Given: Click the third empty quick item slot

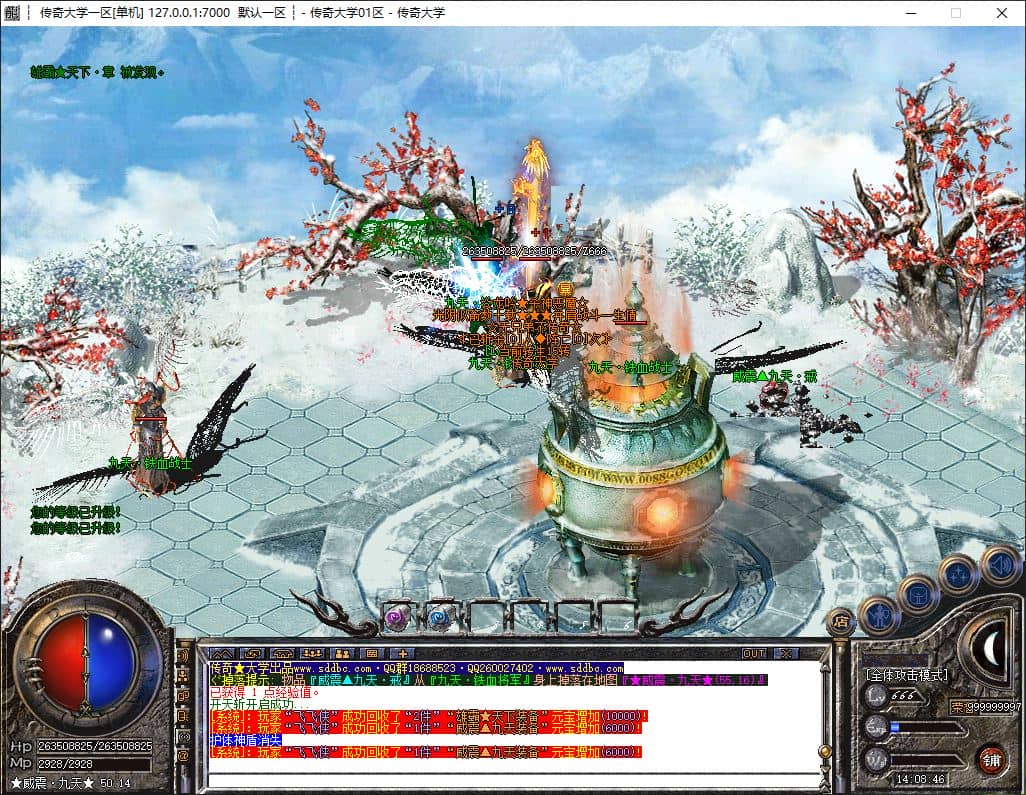Looking at the screenshot, I should [485, 618].
